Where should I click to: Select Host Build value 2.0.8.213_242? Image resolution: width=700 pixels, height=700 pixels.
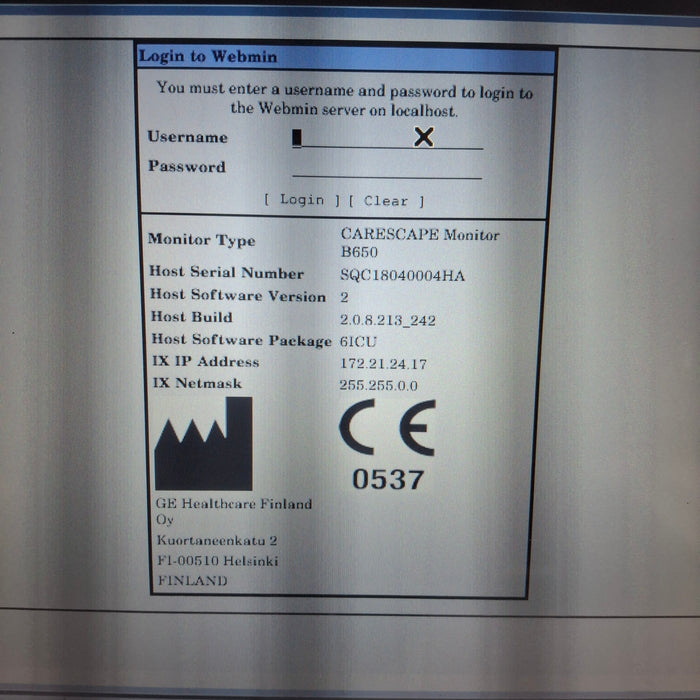tap(387, 320)
